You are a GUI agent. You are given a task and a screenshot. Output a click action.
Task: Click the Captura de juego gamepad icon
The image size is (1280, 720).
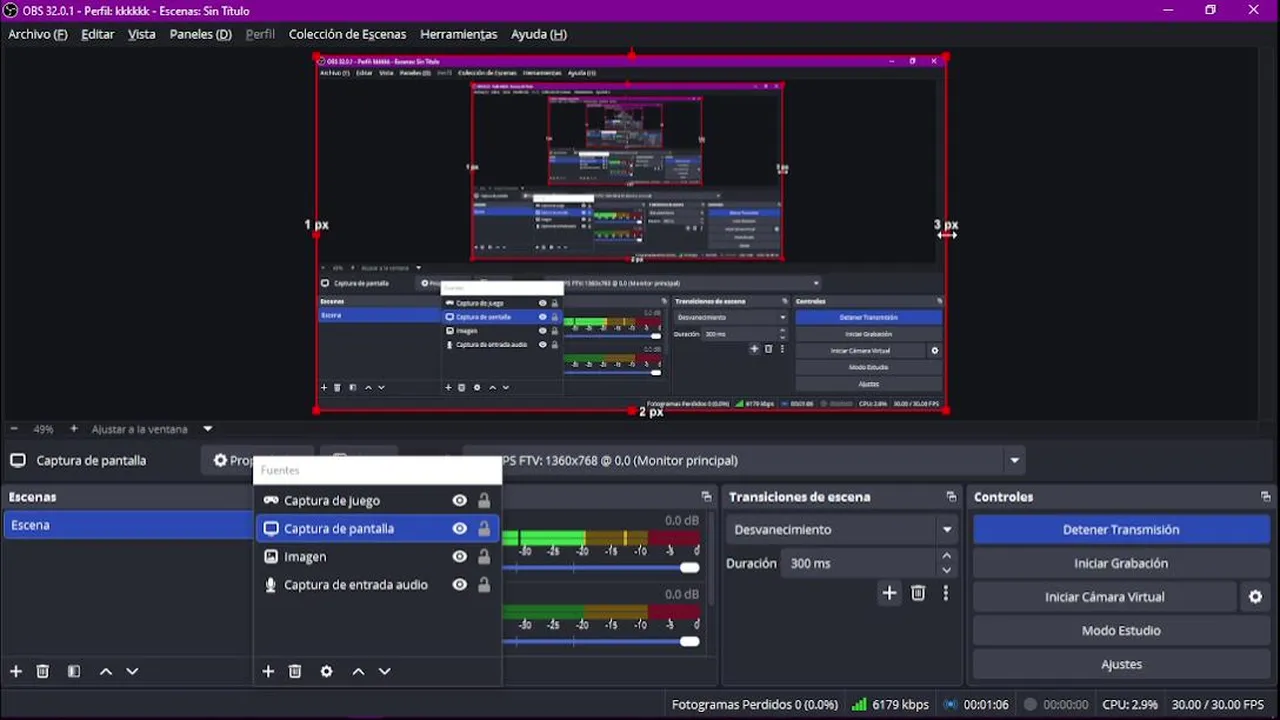(x=270, y=501)
